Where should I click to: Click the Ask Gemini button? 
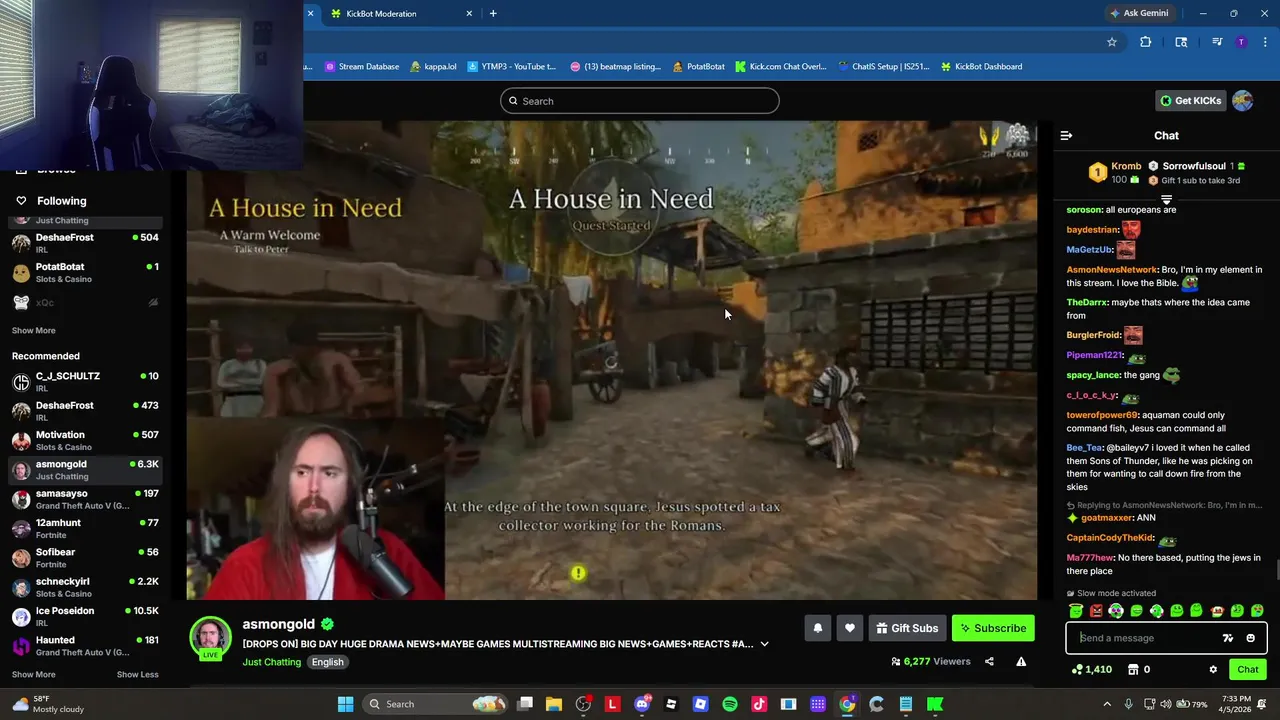pyautogui.click(x=1138, y=13)
